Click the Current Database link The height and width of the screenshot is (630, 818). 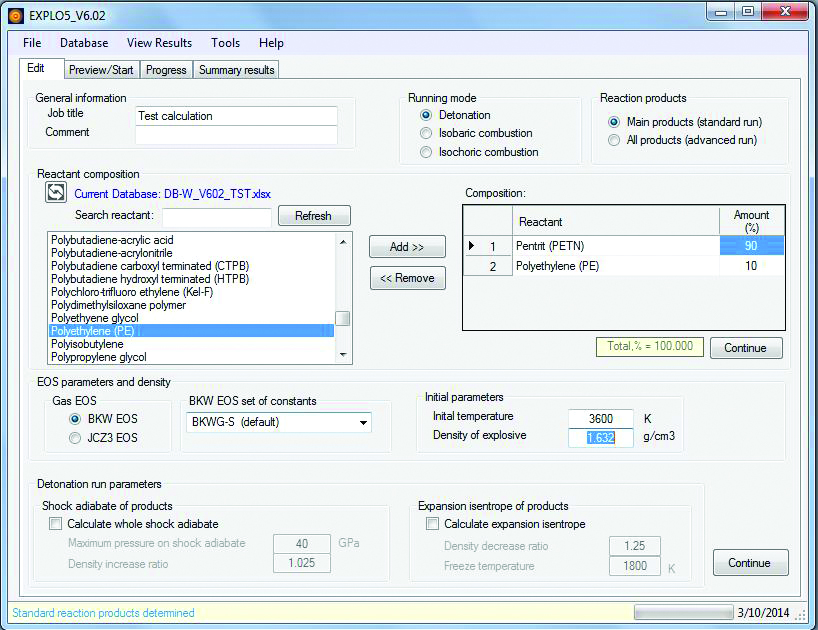[172, 194]
